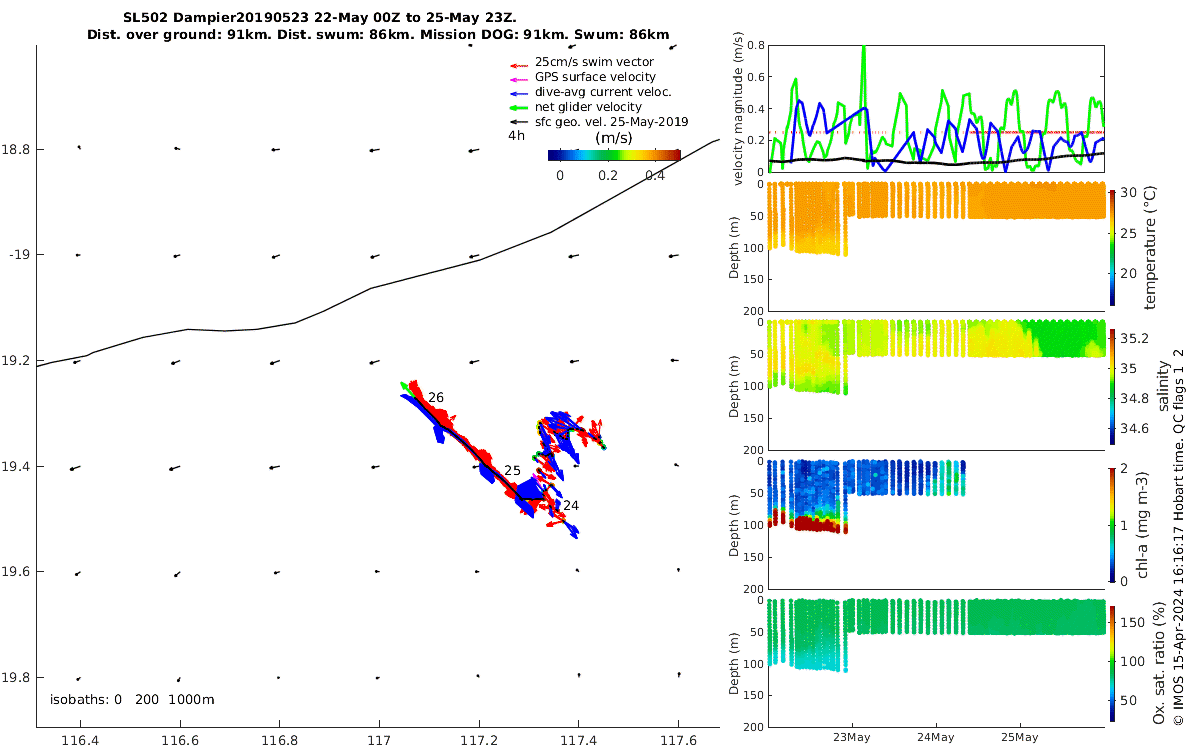This screenshot has height=750, width=1200.
Task: Click the map longitude label '116.6'
Action: (180, 741)
